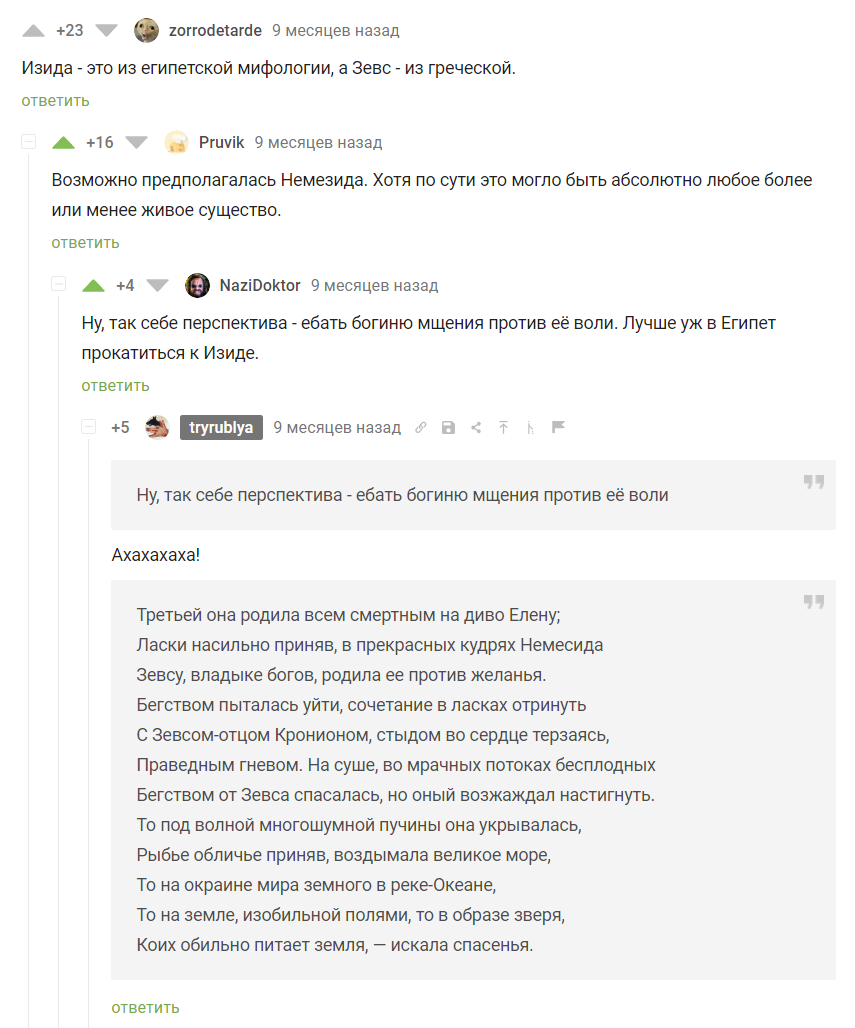Upvote zorrodetarde's comment
The width and height of the screenshot is (855, 1028).
pos(33,30)
